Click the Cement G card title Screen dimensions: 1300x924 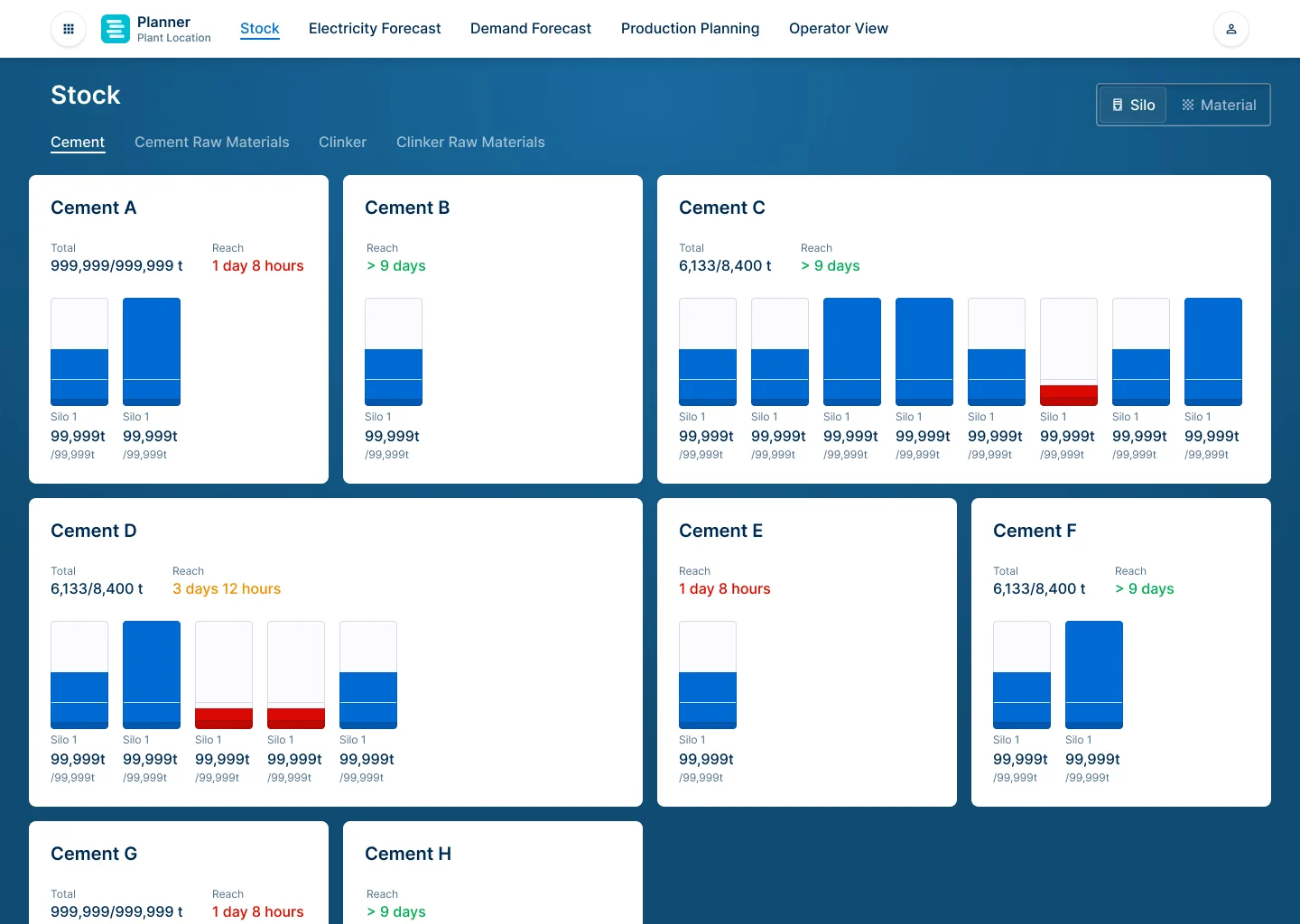[x=94, y=854]
